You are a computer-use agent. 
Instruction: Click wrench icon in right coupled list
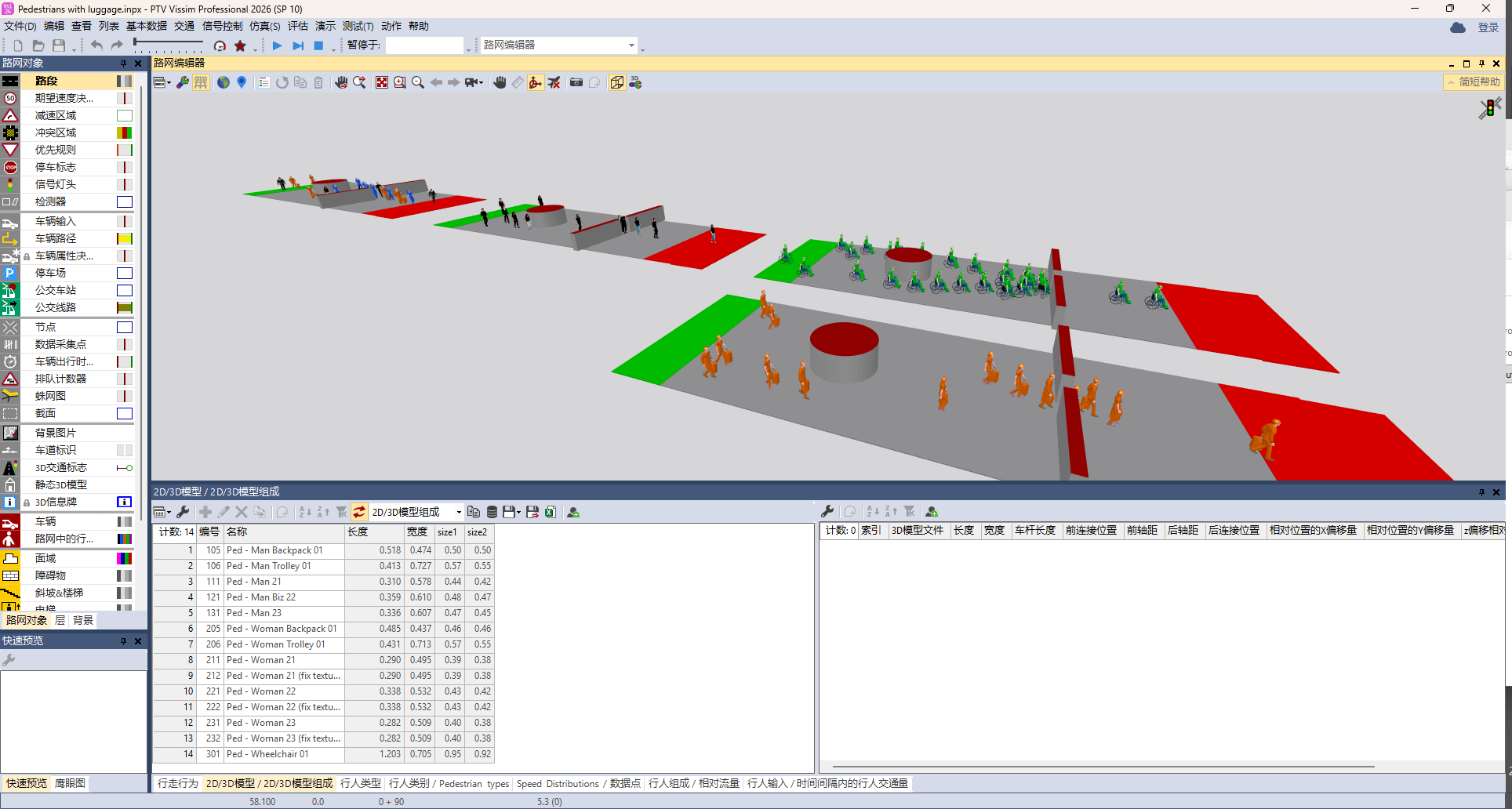pyautogui.click(x=827, y=511)
